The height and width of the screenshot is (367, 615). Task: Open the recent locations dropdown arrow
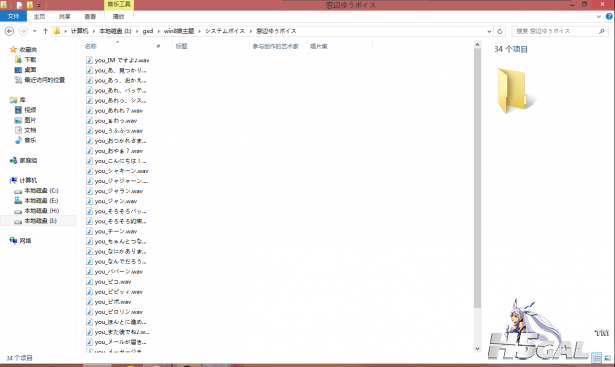tap(35, 31)
